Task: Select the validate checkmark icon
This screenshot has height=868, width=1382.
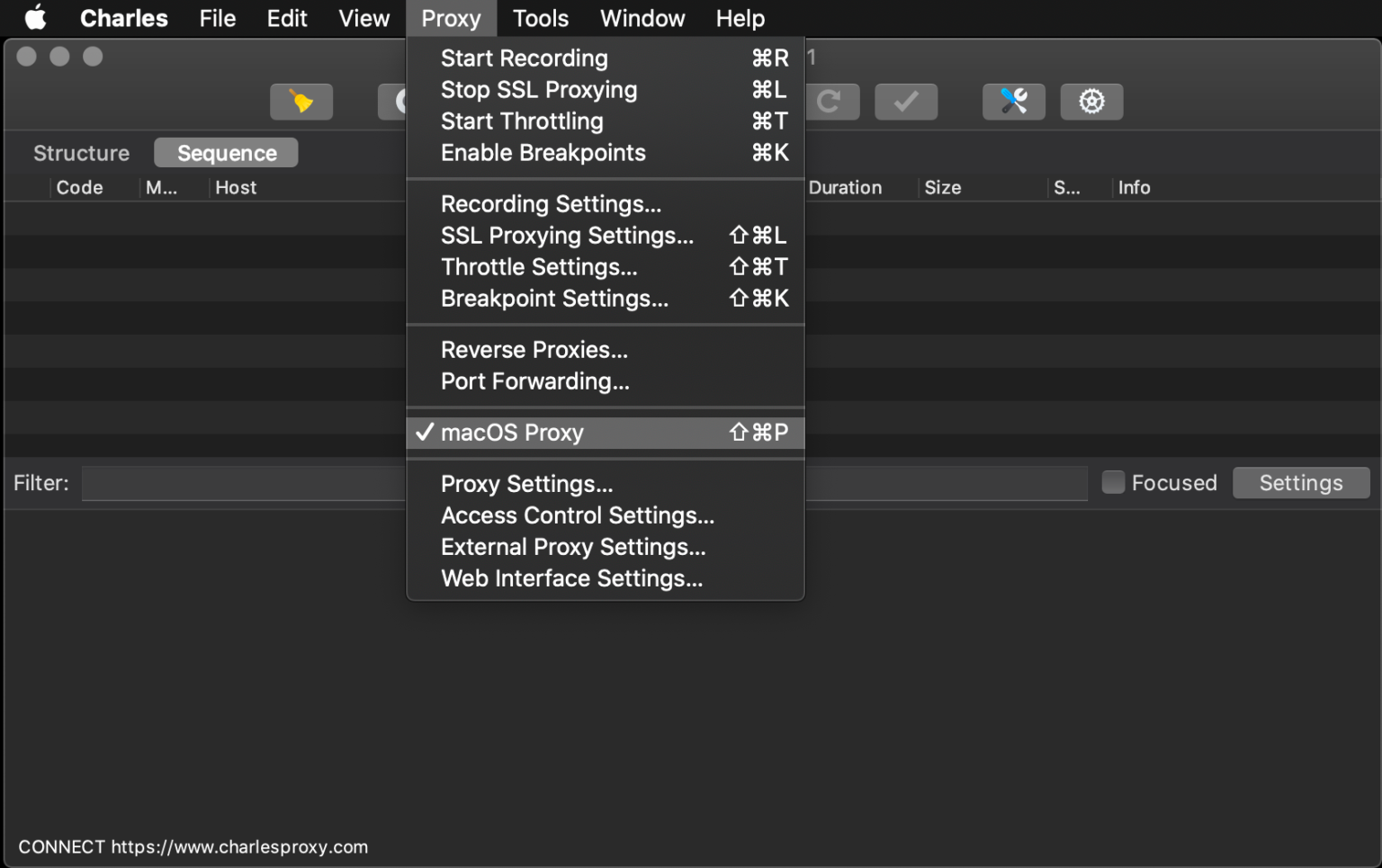Action: pyautogui.click(x=906, y=102)
